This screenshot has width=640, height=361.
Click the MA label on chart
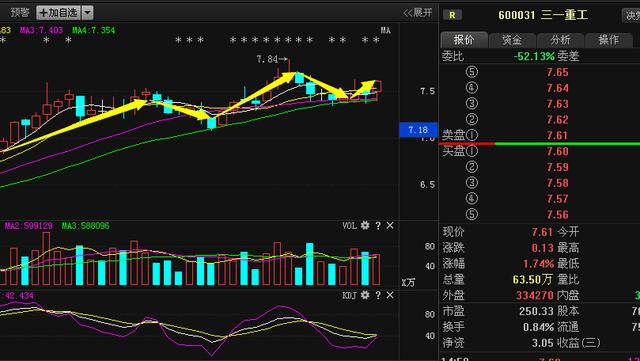[x=386, y=30]
